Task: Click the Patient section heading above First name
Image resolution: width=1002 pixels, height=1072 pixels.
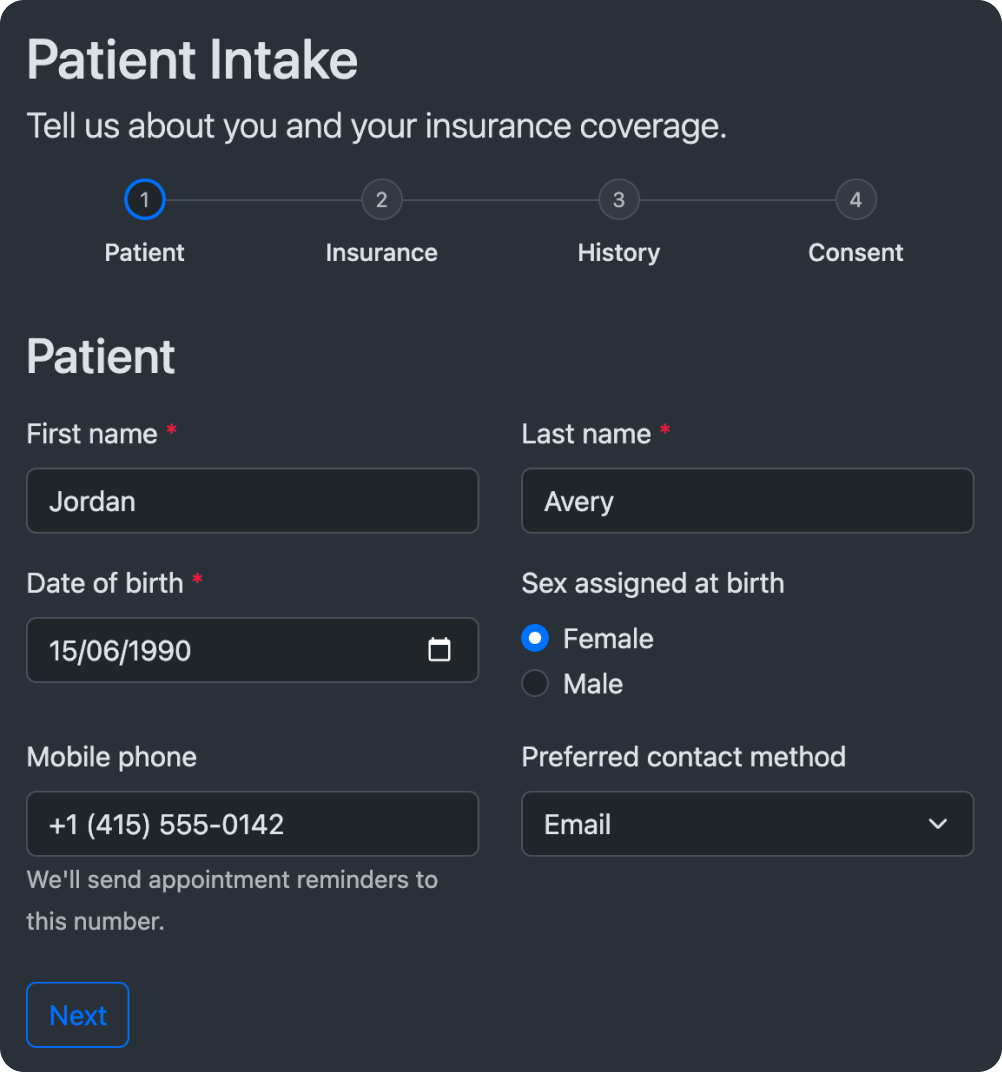Action: click(100, 356)
